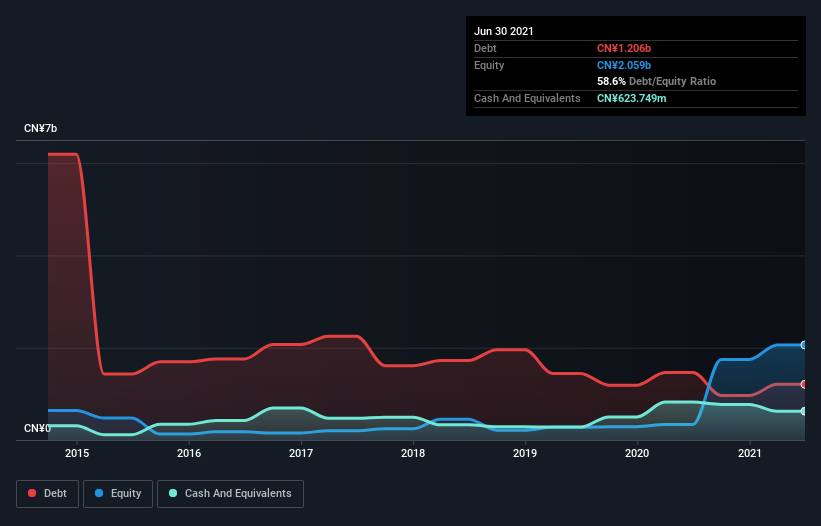The height and width of the screenshot is (526, 821).
Task: Select the Cash endpoint marker on chart
Action: (x=804, y=411)
